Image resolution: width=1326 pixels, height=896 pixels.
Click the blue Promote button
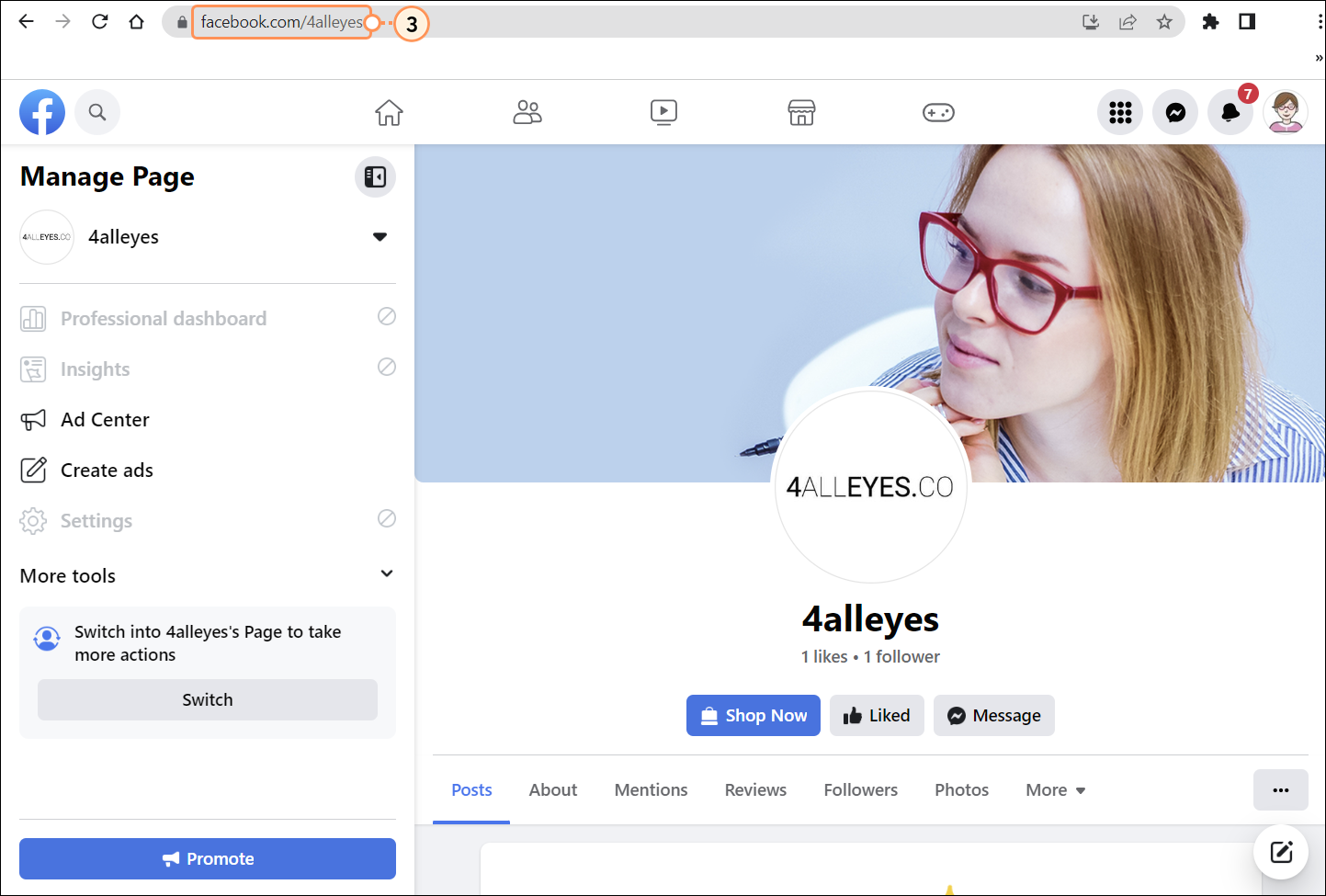(x=208, y=858)
